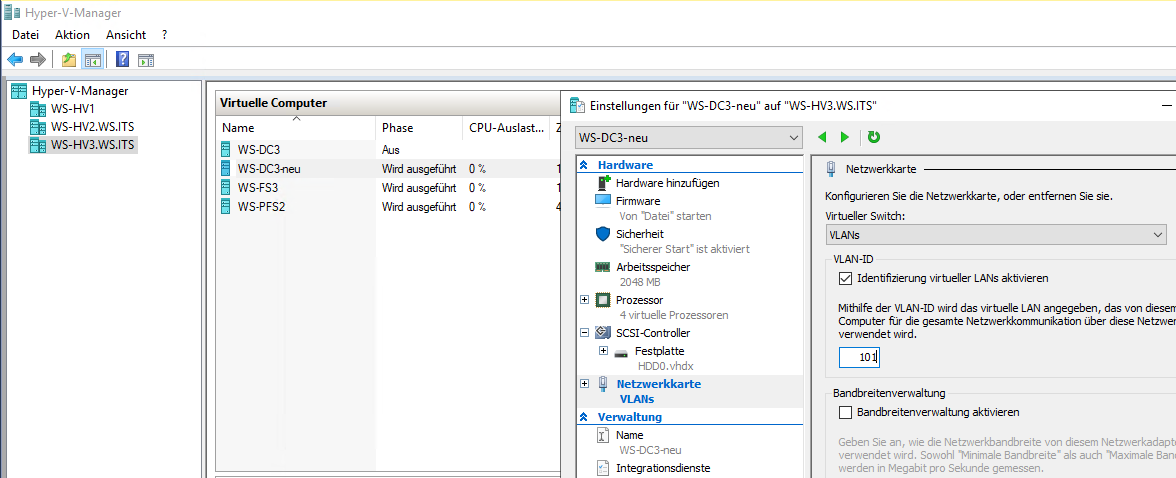Image resolution: width=1176 pixels, height=478 pixels.
Task: Uncheck Identifizierung virtueller LANs aktivieren
Action: click(x=845, y=278)
